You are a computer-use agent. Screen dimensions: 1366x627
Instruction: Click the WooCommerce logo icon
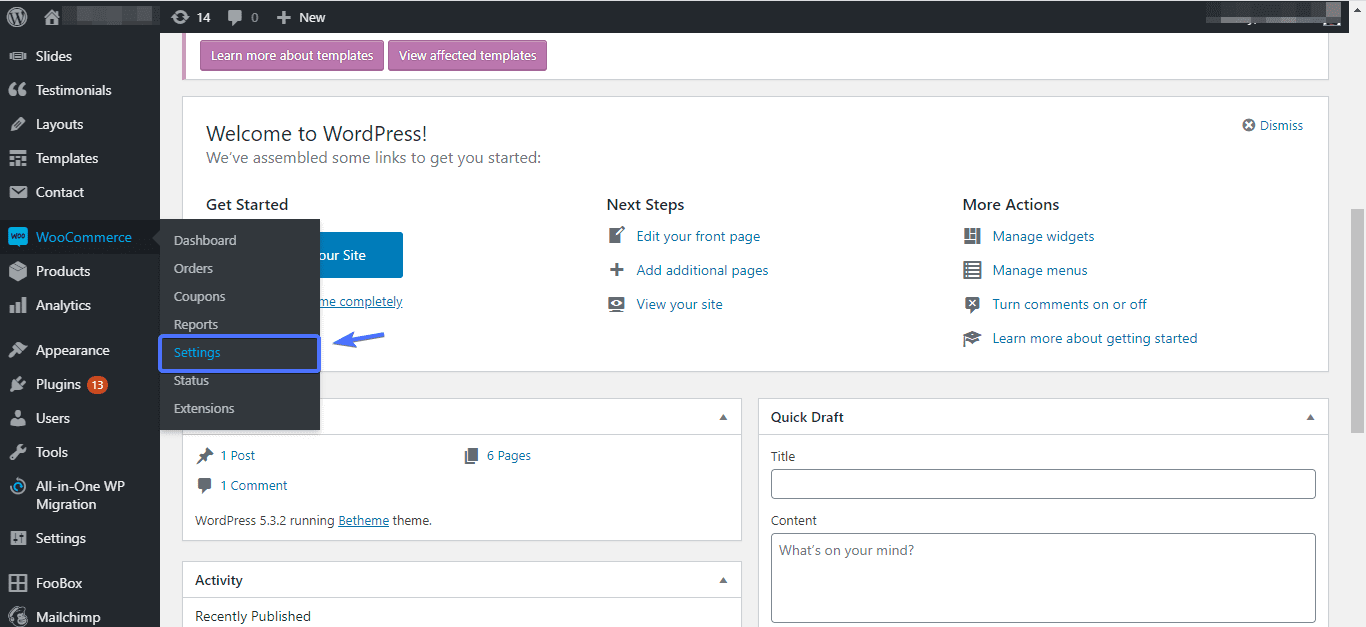(17, 237)
